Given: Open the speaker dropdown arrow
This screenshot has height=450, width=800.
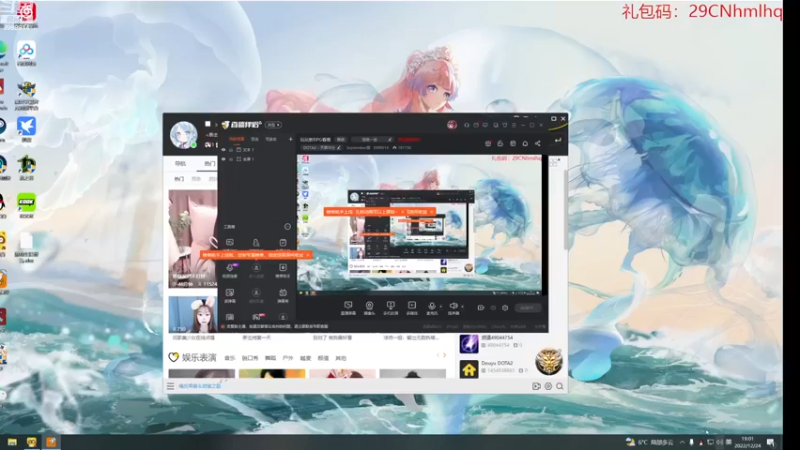Looking at the screenshot, I should click(x=462, y=307).
